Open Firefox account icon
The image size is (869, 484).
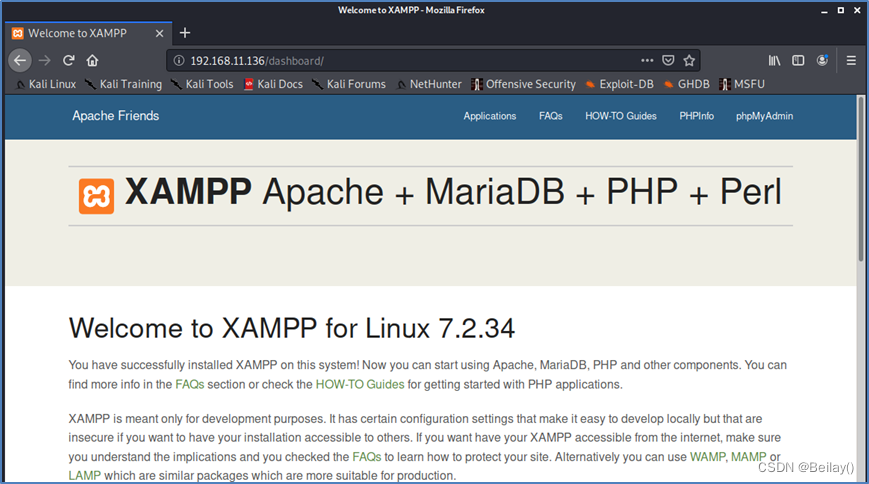[x=822, y=60]
